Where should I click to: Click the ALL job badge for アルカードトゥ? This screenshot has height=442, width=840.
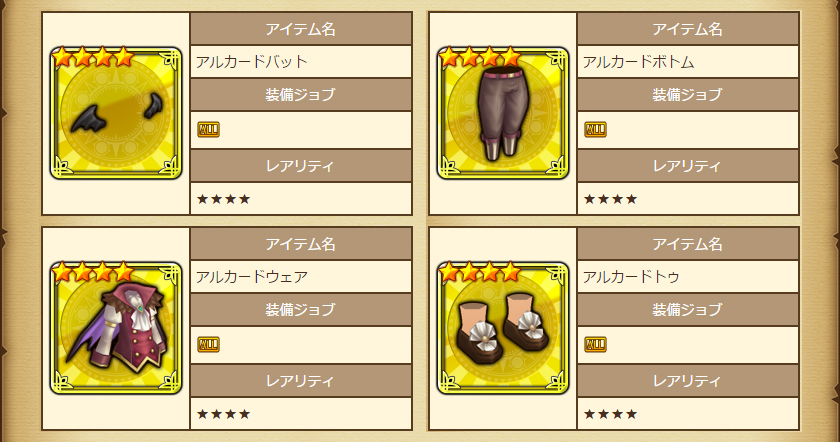coord(595,344)
